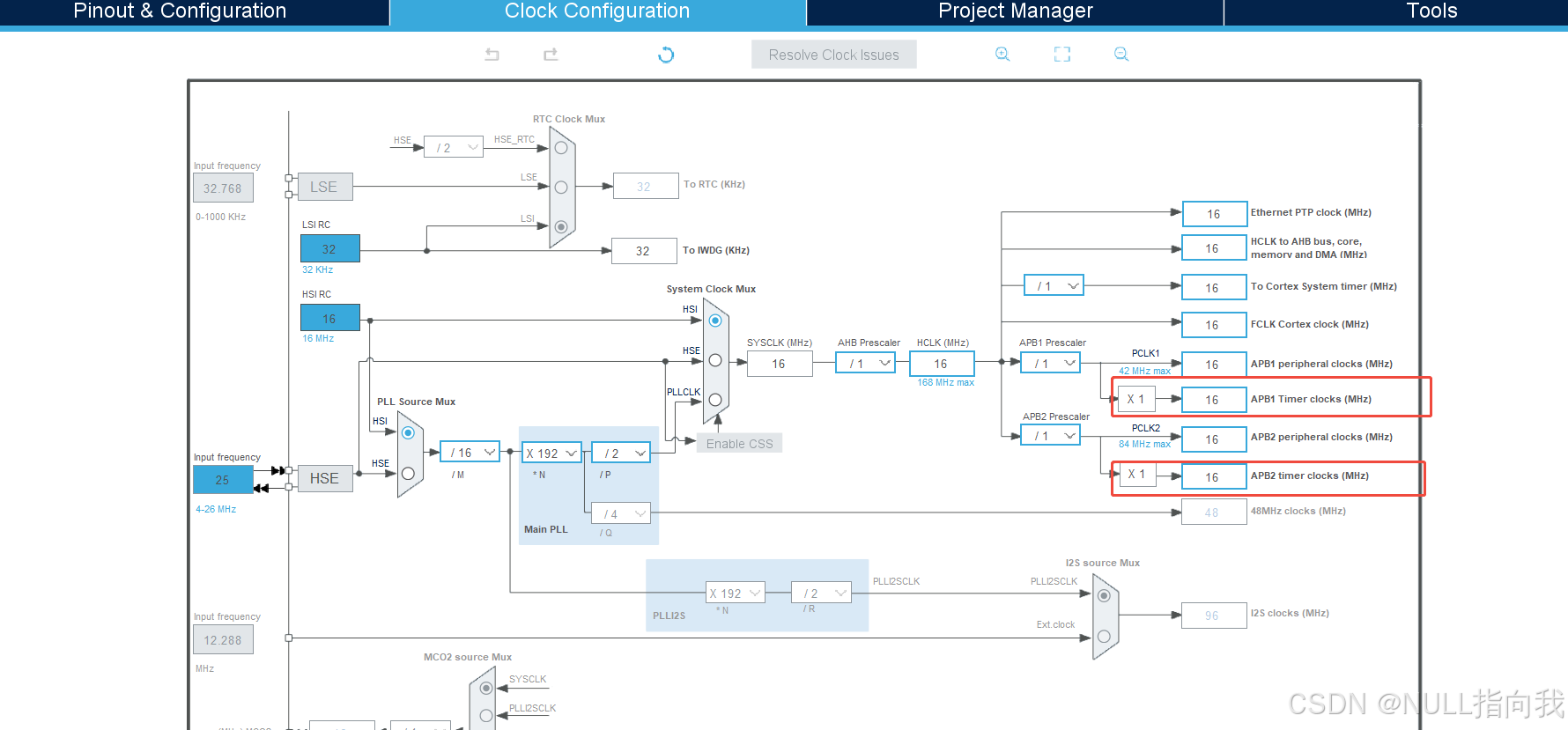The width and height of the screenshot is (1568, 730).
Task: Click the LSE oscillator block
Action: click(x=324, y=187)
